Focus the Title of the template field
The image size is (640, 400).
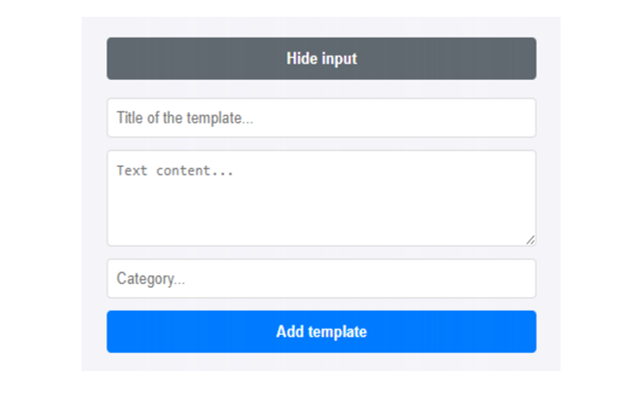pyautogui.click(x=321, y=118)
